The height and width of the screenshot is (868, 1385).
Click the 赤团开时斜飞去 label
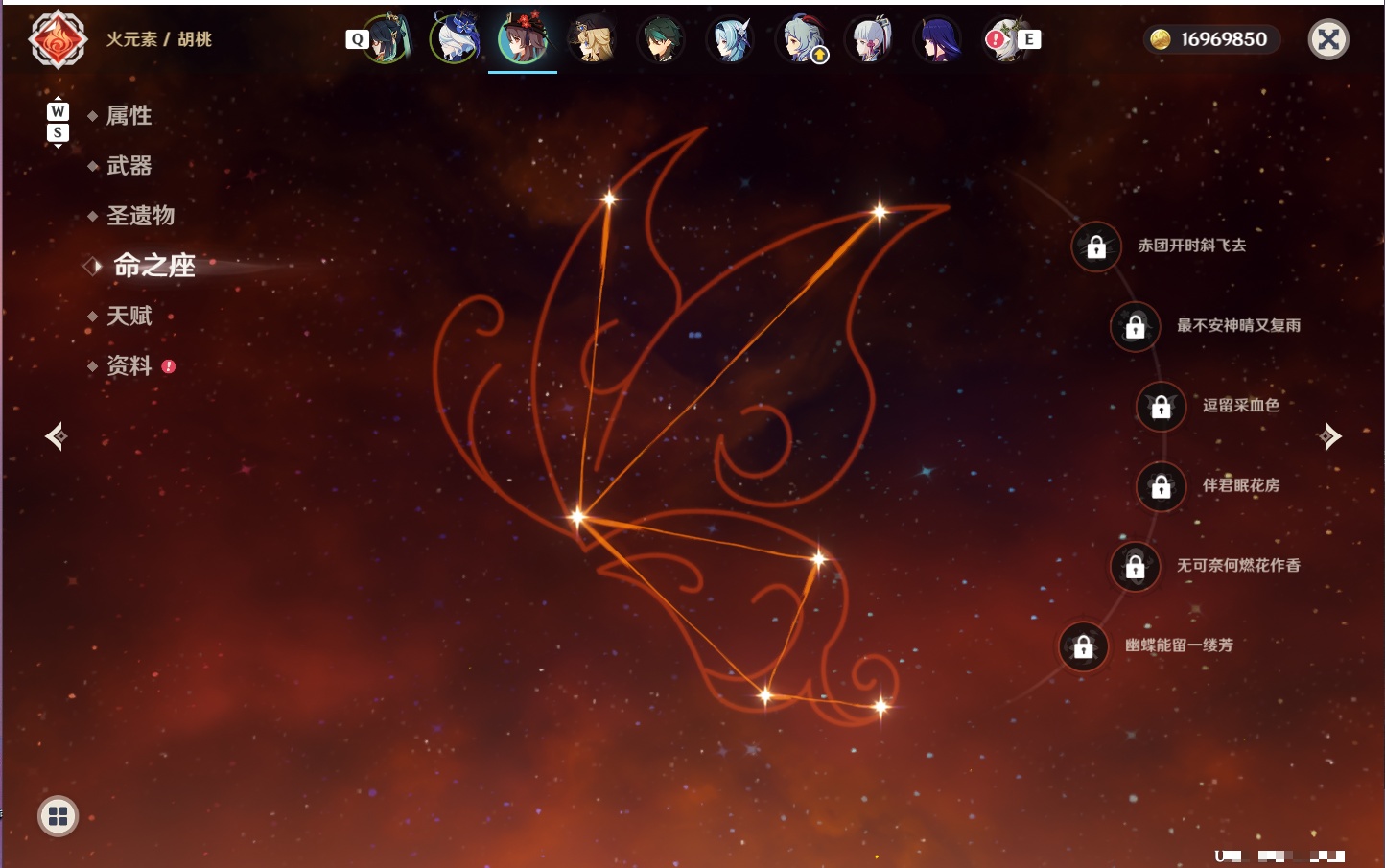coord(1192,246)
